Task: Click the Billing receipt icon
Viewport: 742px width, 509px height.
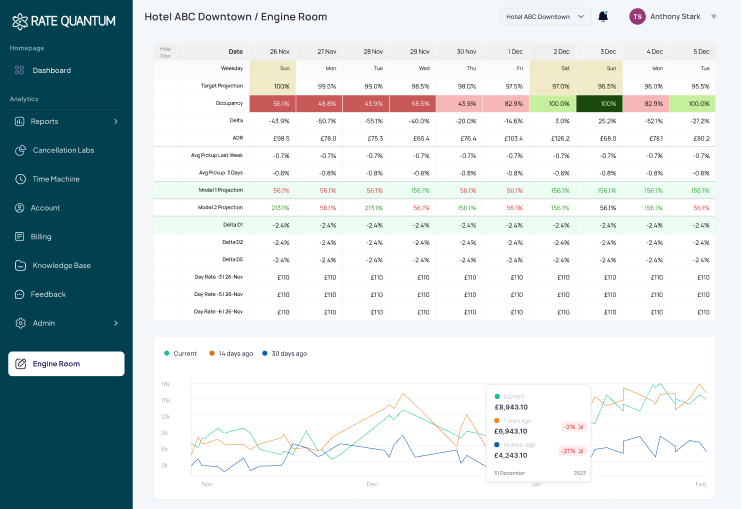Action: (x=19, y=237)
